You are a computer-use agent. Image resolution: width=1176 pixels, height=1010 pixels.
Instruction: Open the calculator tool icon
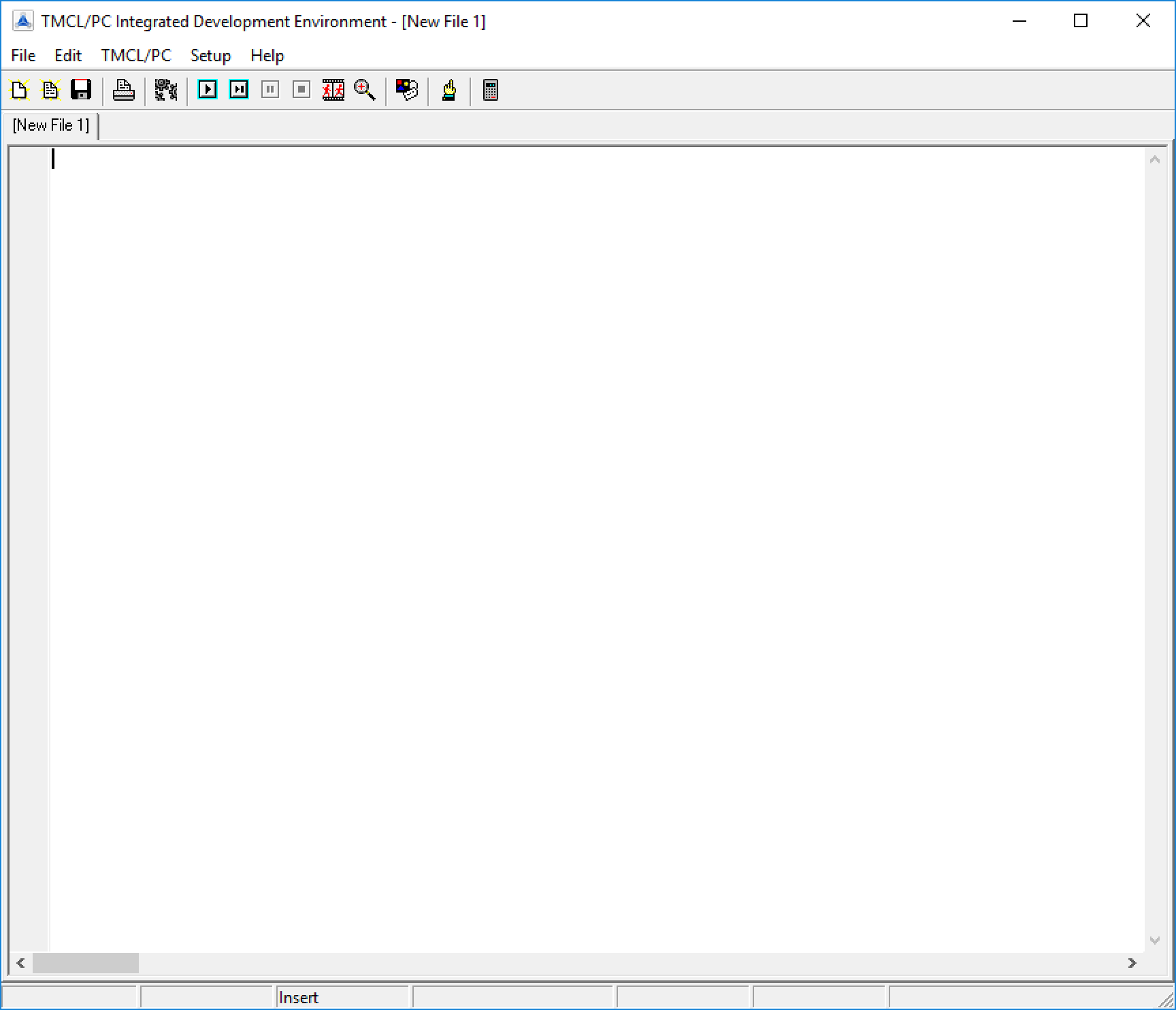pyautogui.click(x=490, y=90)
